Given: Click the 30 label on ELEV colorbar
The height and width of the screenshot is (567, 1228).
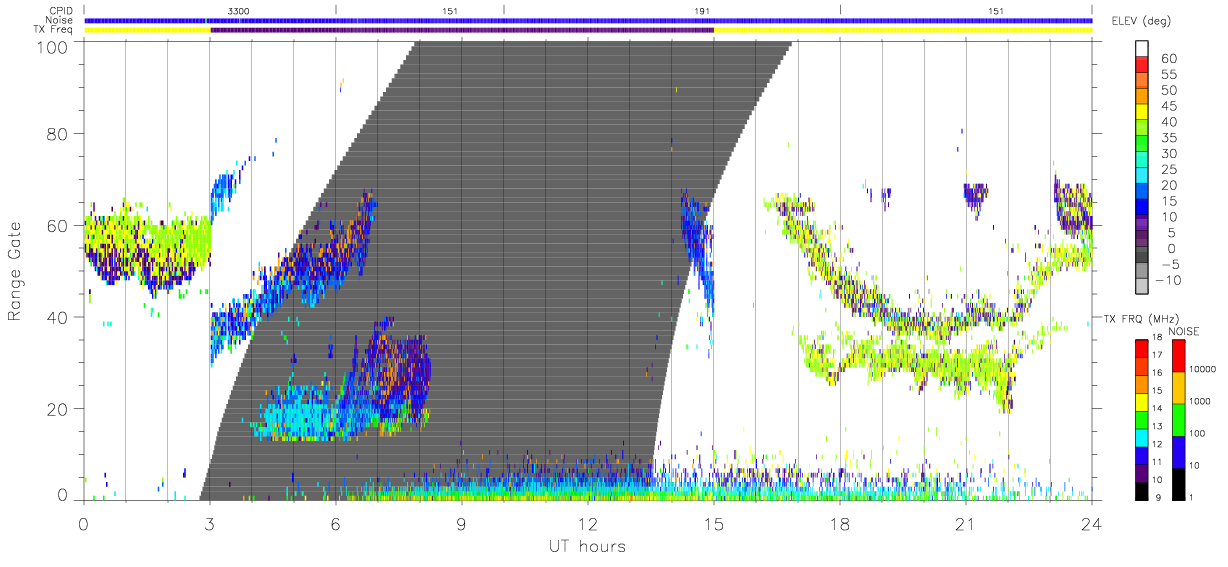Looking at the screenshot, I should pos(1169,153).
